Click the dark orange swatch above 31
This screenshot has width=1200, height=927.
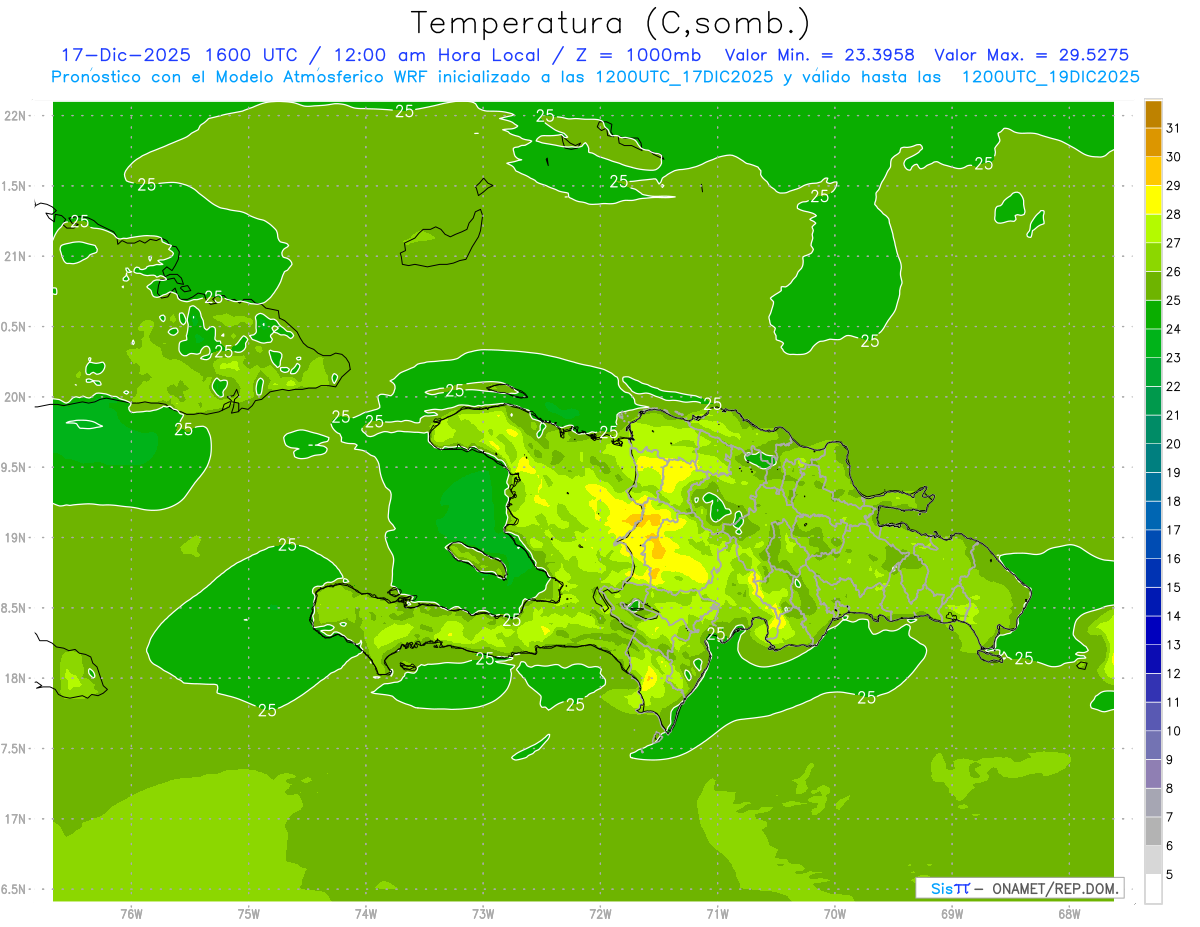1153,114
